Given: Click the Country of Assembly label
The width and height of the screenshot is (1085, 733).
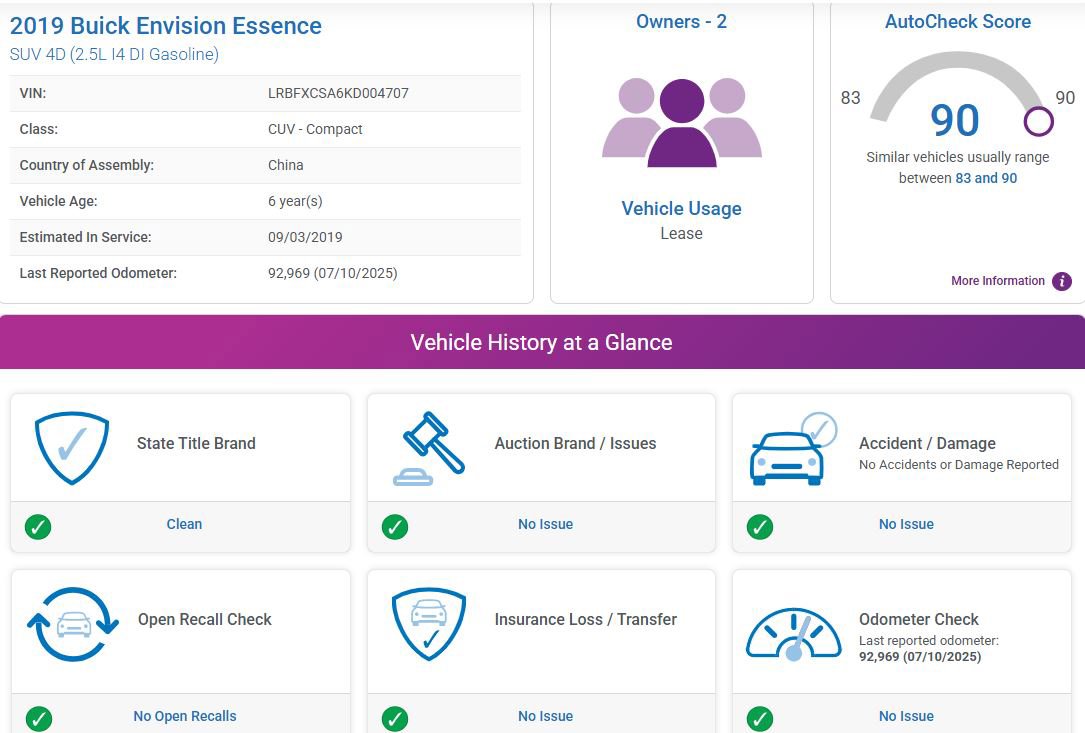Looking at the screenshot, I should coord(86,165).
